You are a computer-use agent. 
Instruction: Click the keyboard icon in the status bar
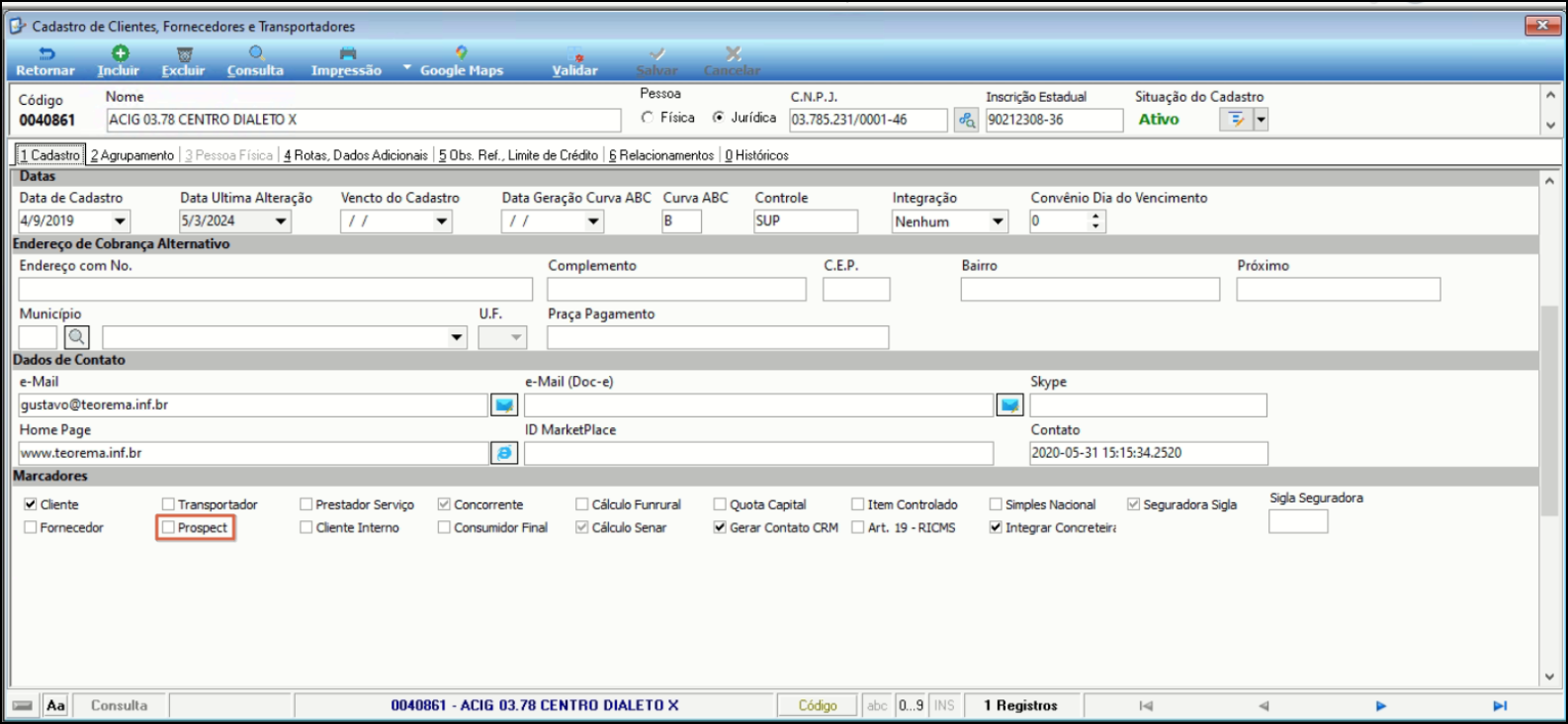(x=23, y=705)
